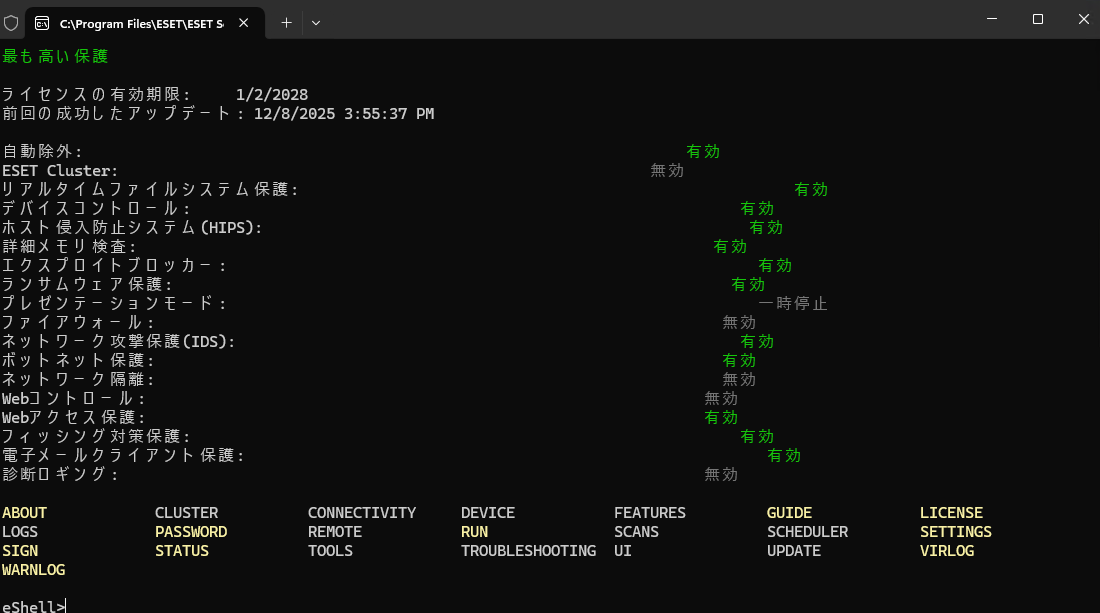Image resolution: width=1100 pixels, height=613 pixels.
Task: Click the CONNECTIVITY command
Action: tap(362, 513)
